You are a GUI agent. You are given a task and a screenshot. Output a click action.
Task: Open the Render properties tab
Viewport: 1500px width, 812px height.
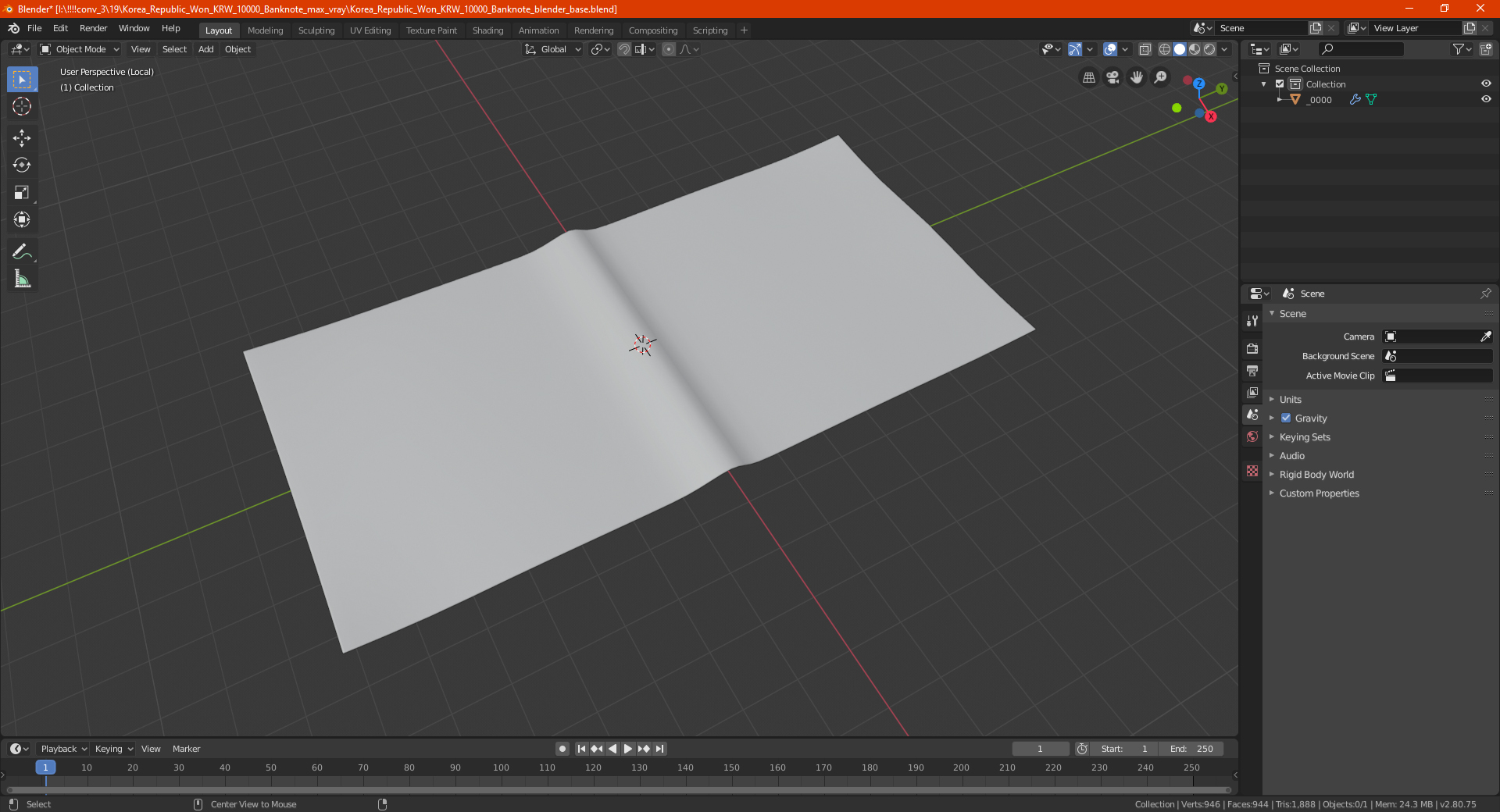1252,348
